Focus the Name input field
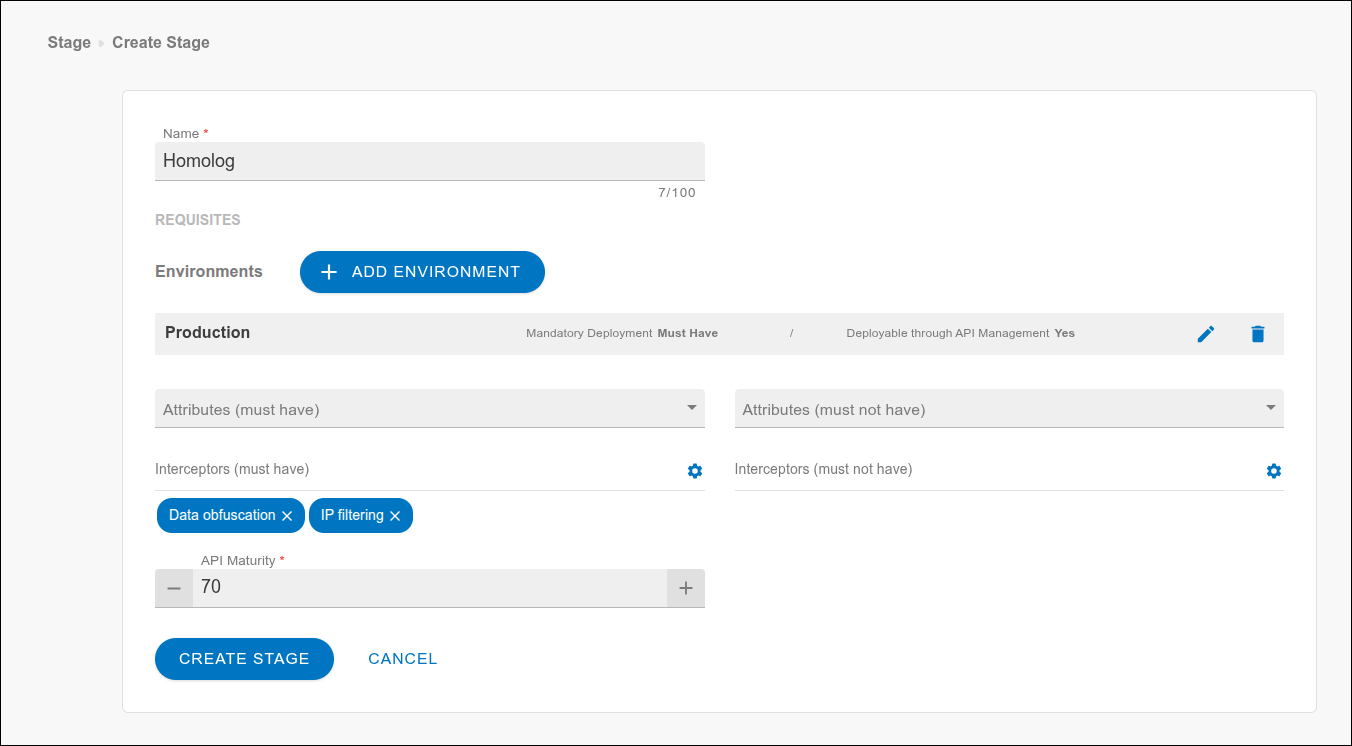This screenshot has width=1352, height=746. click(430, 161)
